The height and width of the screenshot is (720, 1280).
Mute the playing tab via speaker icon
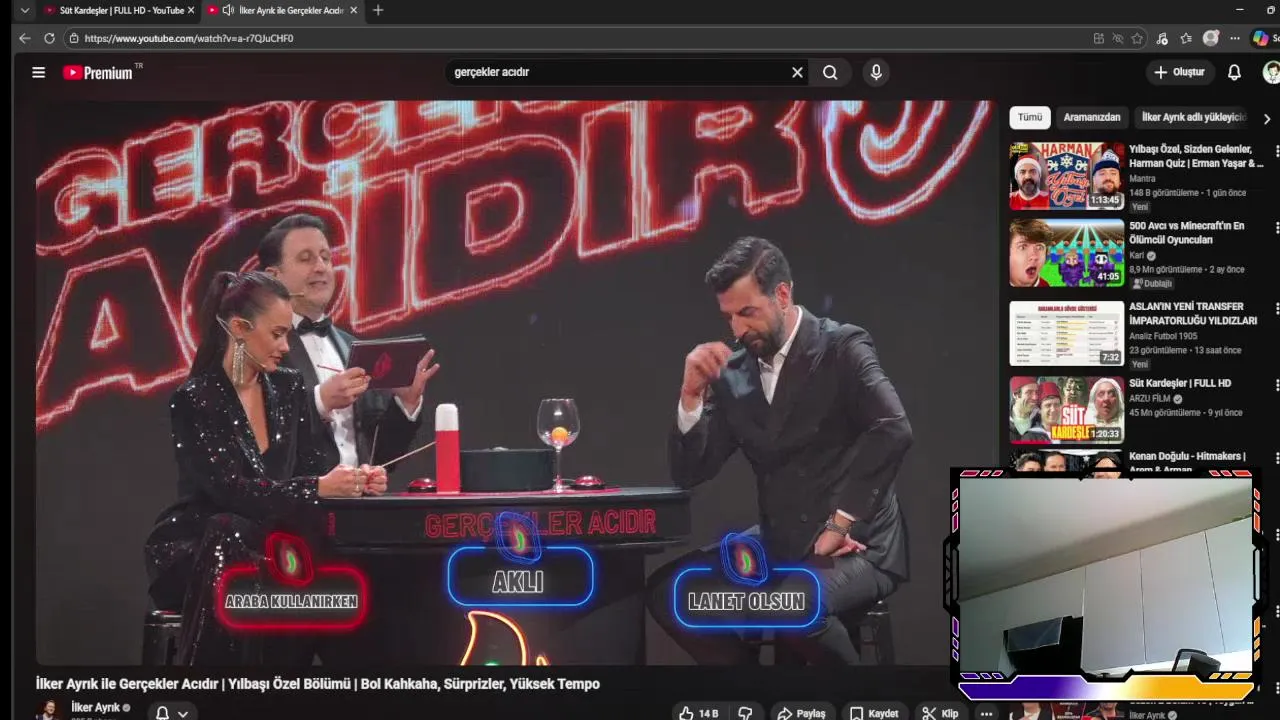(228, 10)
